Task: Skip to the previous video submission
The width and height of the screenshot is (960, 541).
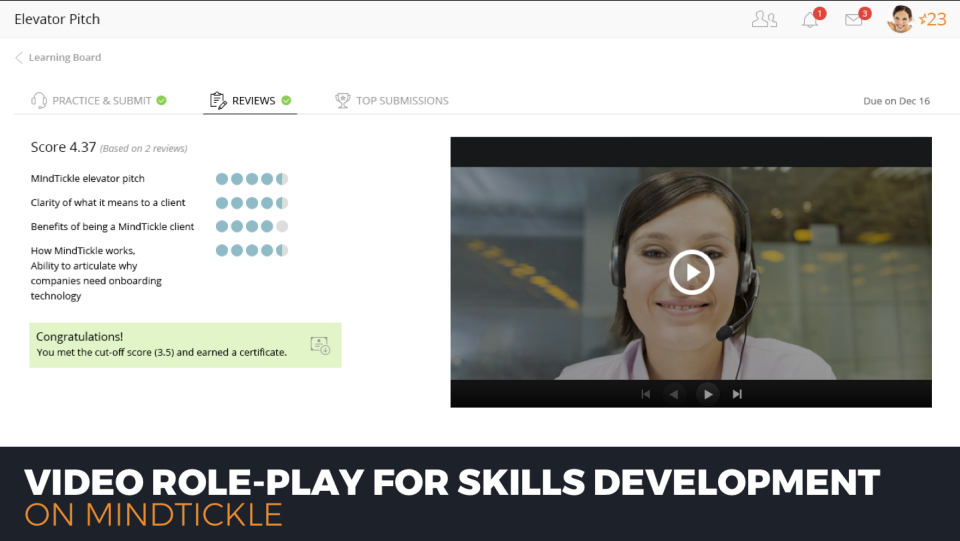Action: click(x=645, y=394)
